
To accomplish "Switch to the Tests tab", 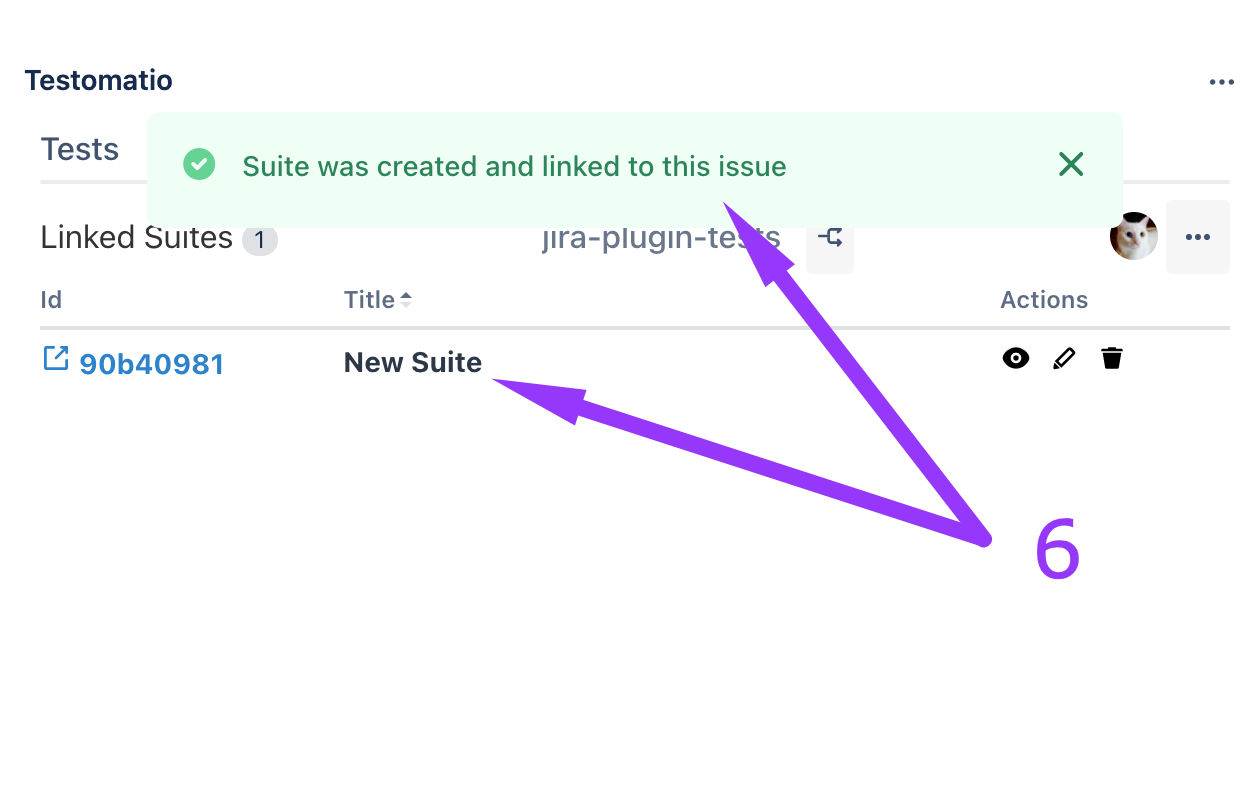I will tap(80, 150).
